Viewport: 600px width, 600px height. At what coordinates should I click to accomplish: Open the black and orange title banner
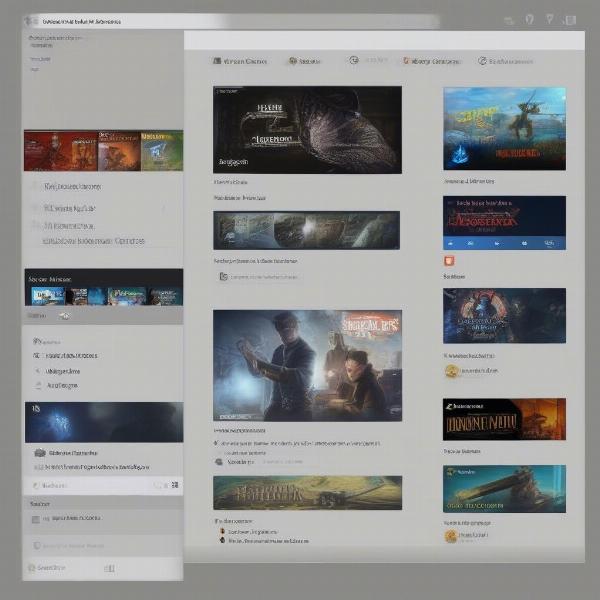[x=504, y=419]
